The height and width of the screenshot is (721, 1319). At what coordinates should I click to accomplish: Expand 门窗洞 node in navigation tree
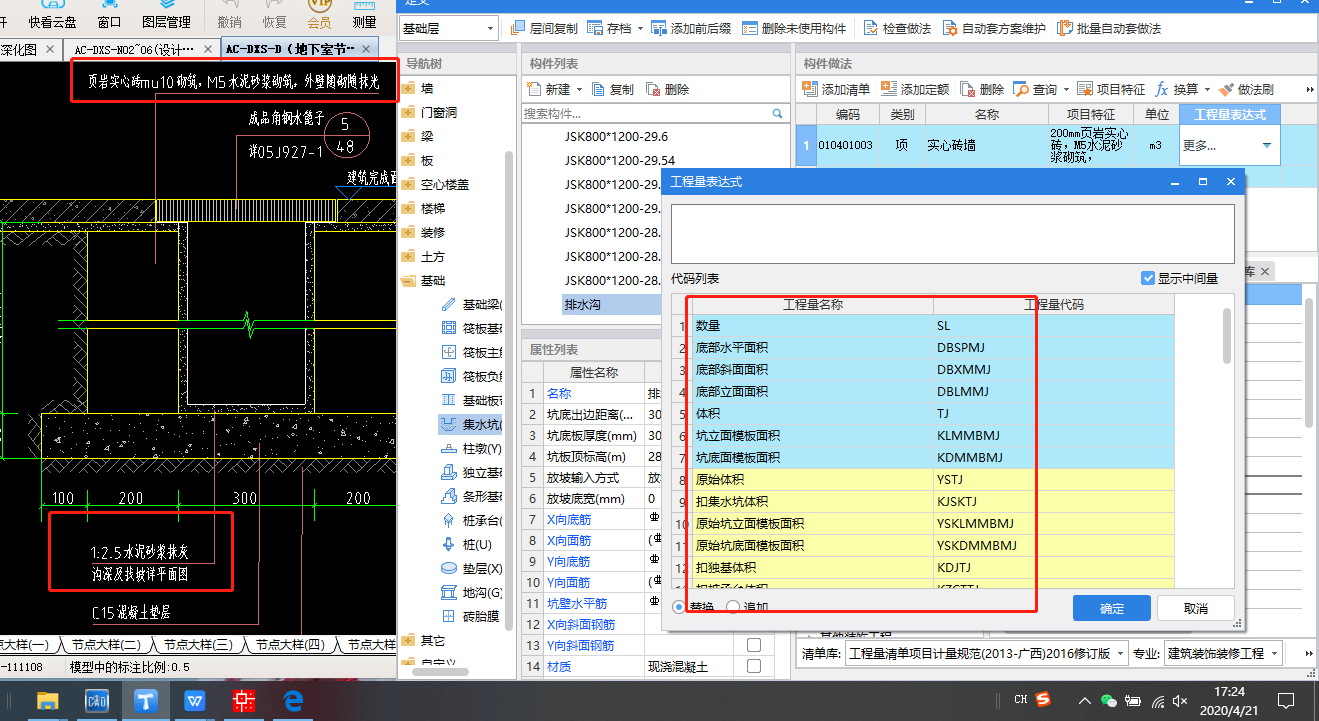point(407,113)
